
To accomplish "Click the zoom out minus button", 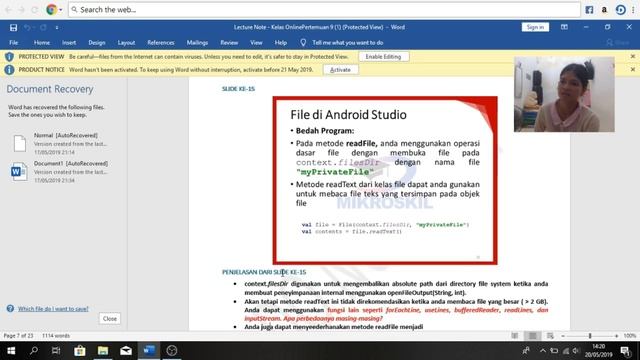I will point(563,336).
